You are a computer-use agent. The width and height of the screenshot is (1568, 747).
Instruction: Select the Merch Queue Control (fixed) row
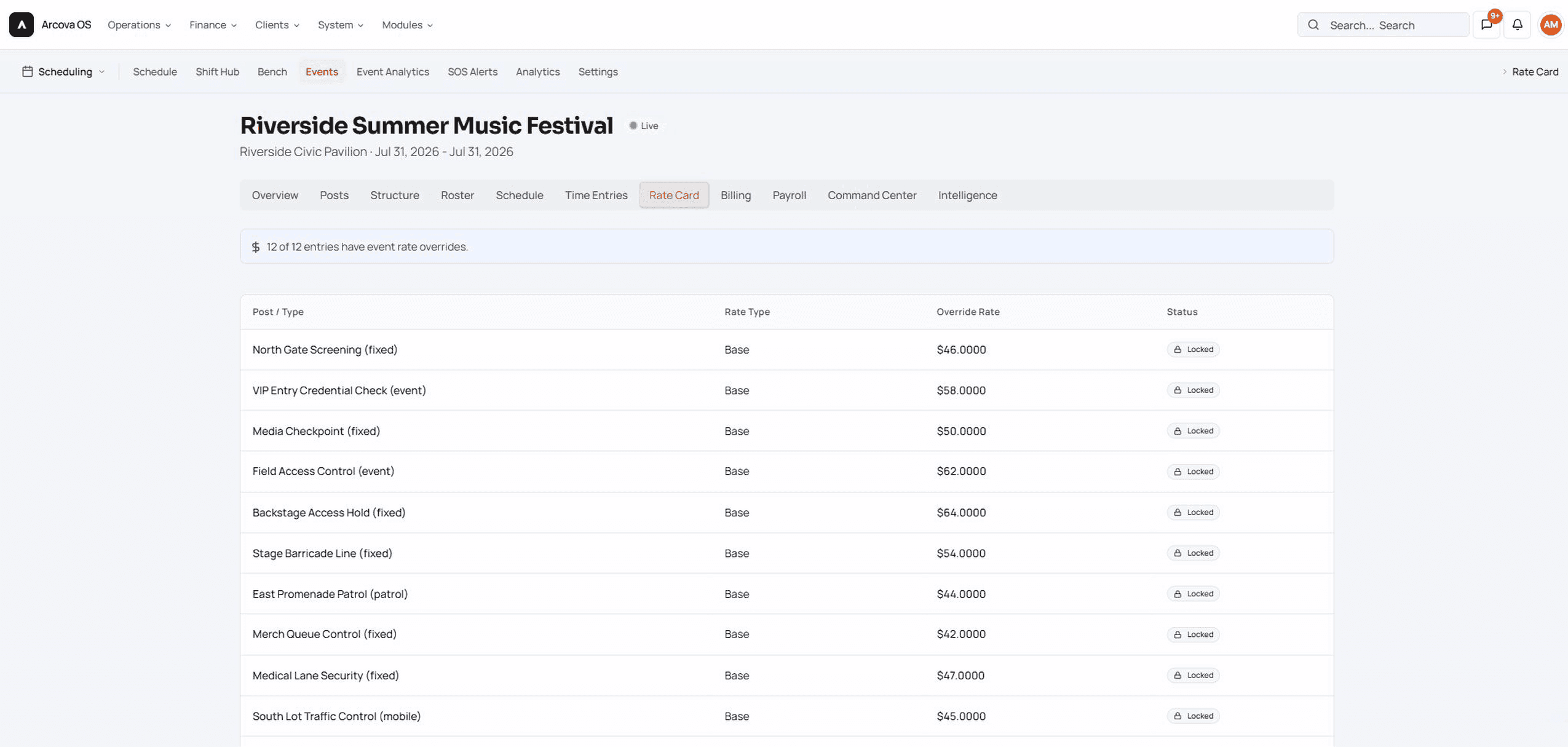point(786,634)
